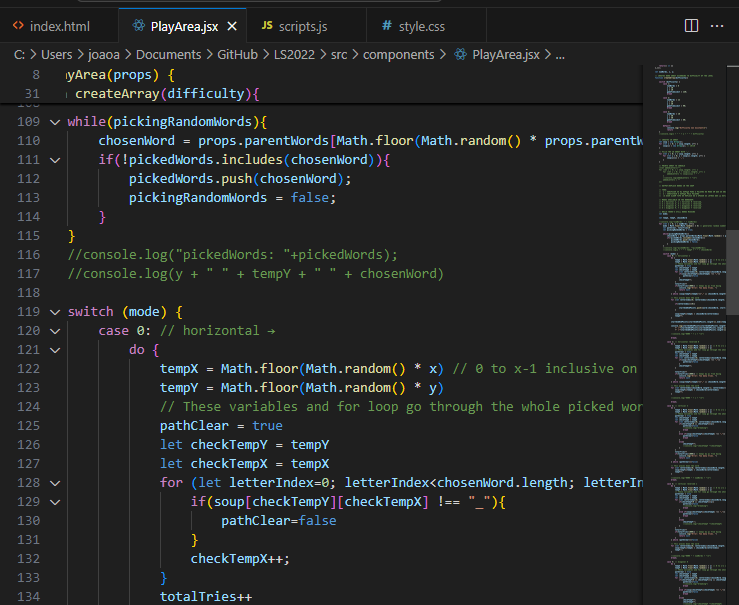739x605 pixels.
Task: Split the editor to the right
Action: pyautogui.click(x=691, y=25)
